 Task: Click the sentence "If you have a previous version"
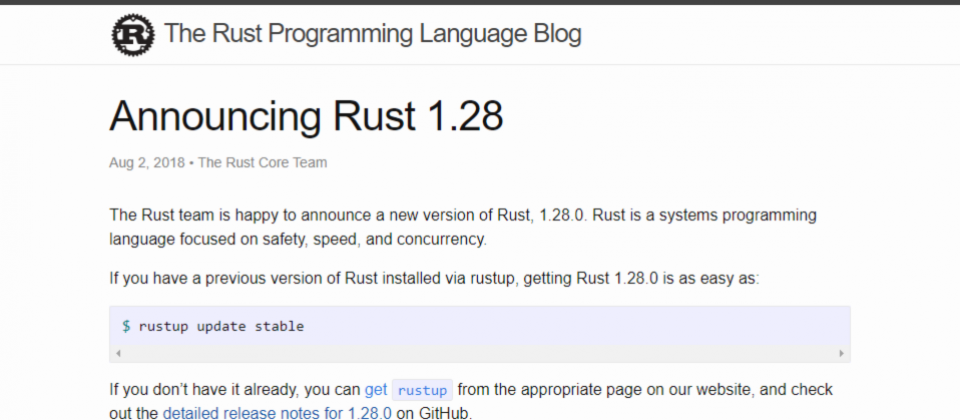point(434,279)
